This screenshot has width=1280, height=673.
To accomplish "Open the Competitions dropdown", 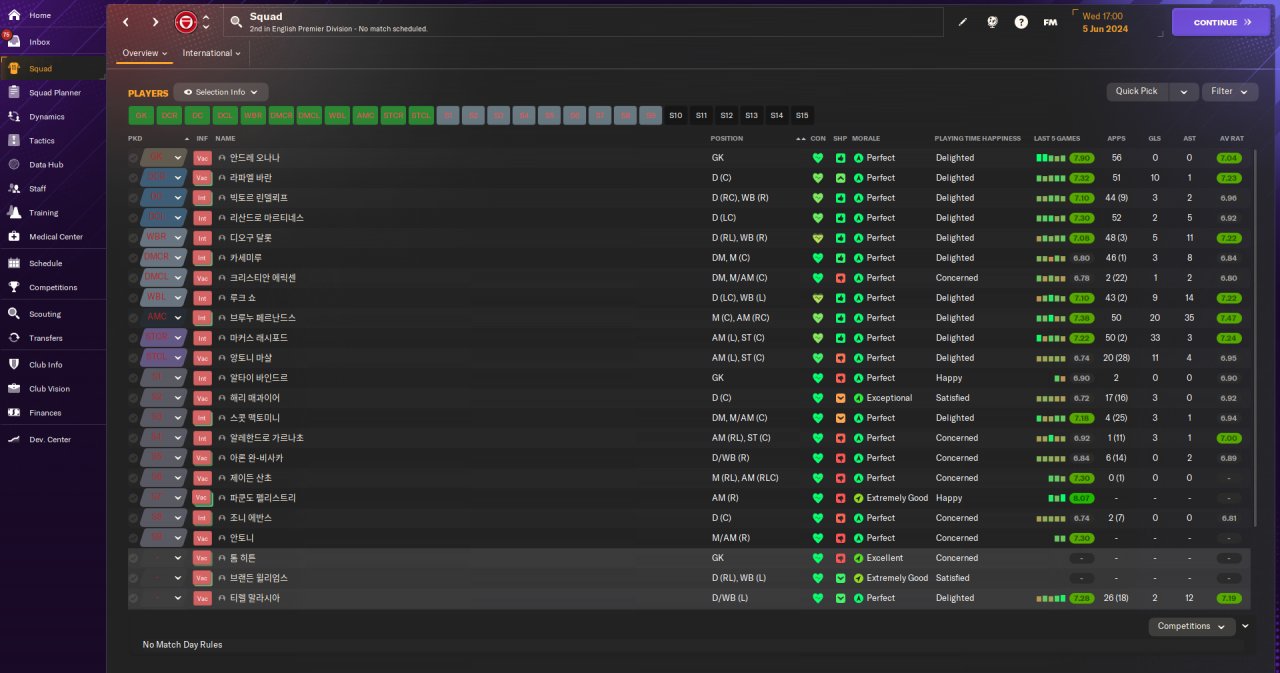I will click(x=1191, y=626).
